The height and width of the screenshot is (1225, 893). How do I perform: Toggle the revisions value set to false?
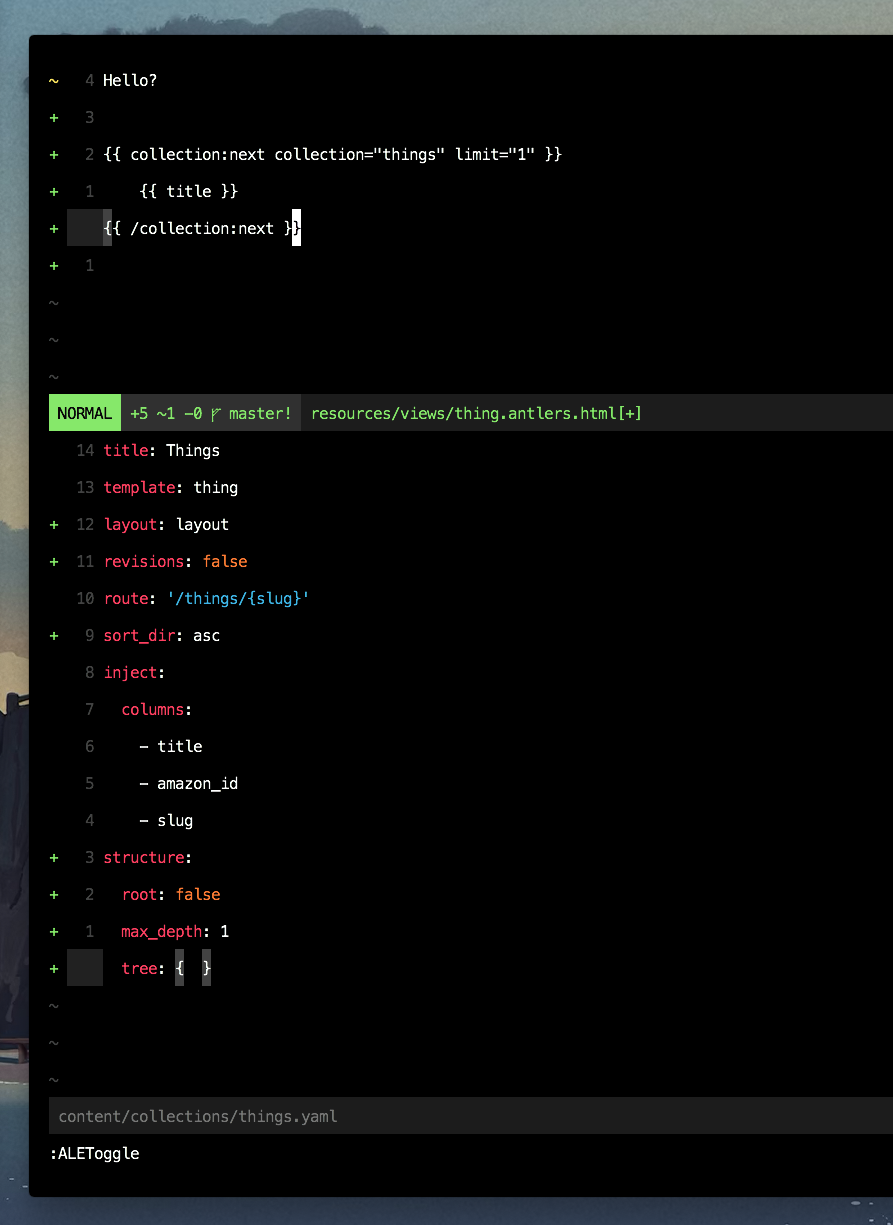point(225,561)
